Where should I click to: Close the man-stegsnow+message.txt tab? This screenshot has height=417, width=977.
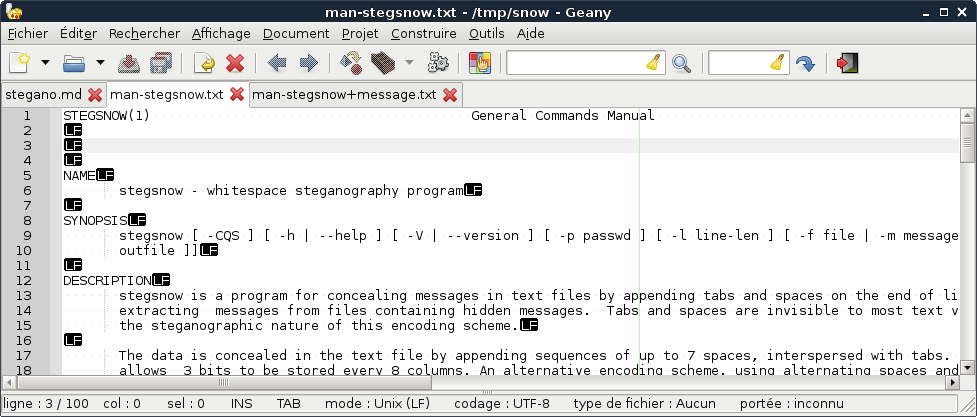tap(450, 95)
